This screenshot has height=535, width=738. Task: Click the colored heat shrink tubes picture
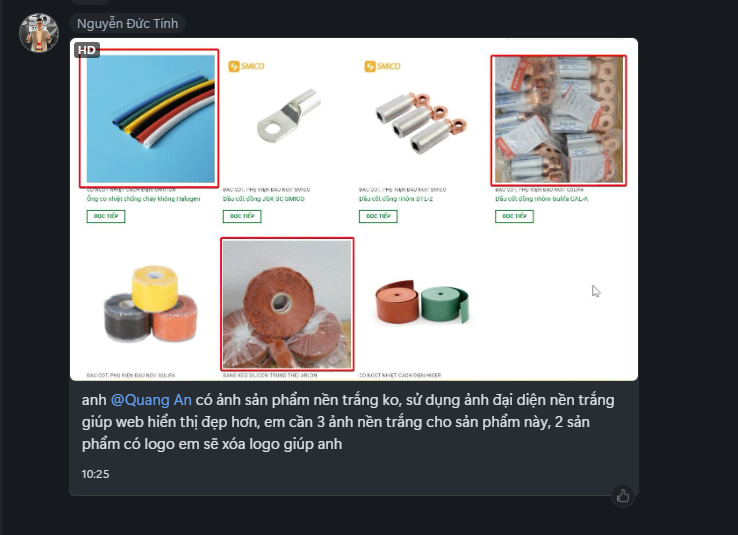[x=149, y=118]
